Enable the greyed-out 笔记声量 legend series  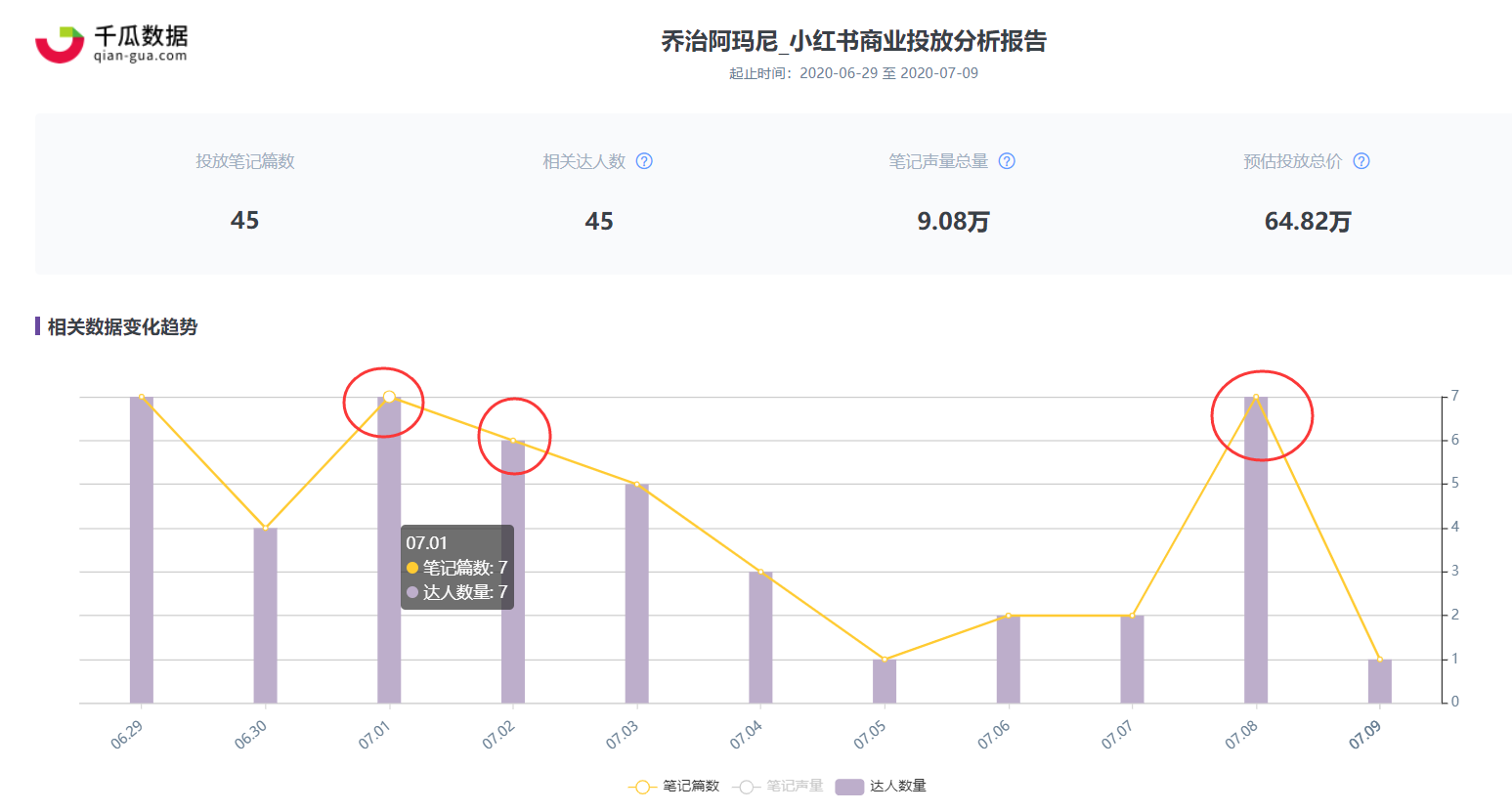point(777,787)
